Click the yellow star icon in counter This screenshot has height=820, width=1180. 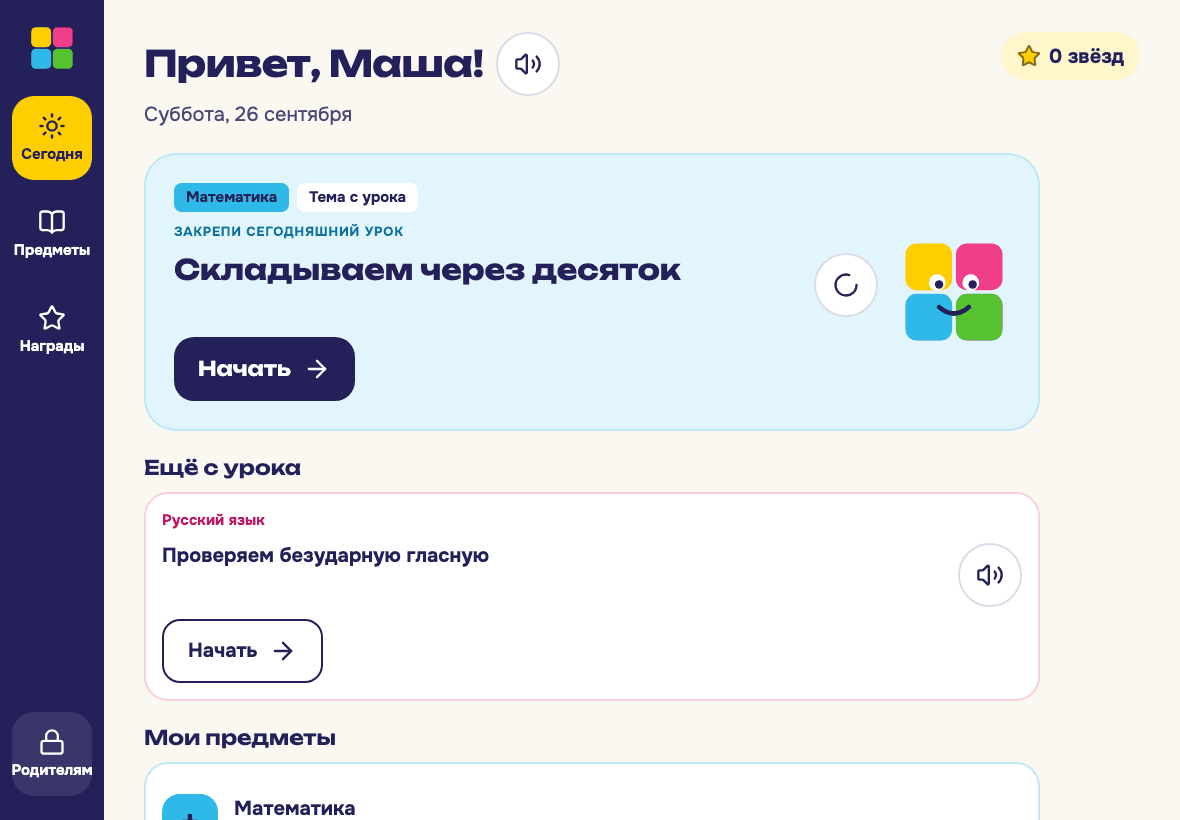coord(1029,56)
